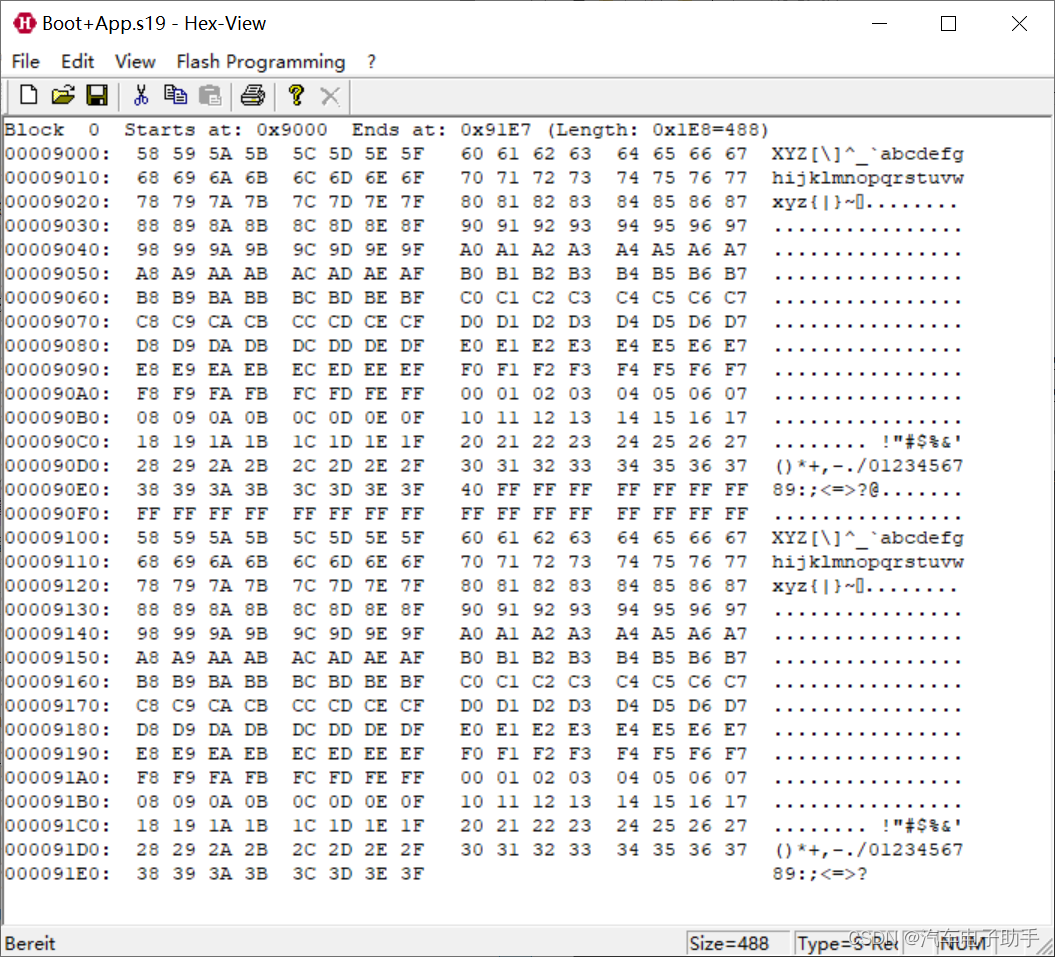Paste using the clipboard icon

(211, 96)
